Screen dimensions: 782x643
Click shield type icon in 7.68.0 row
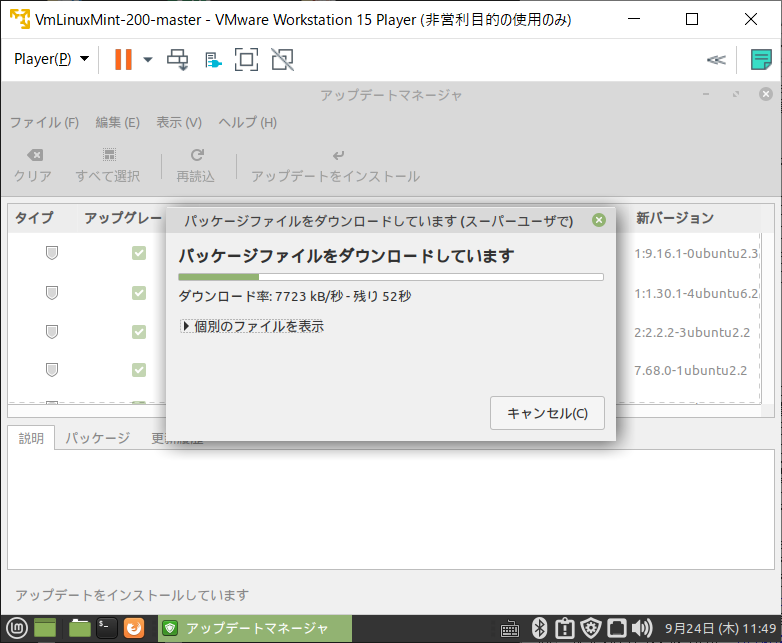(52, 370)
